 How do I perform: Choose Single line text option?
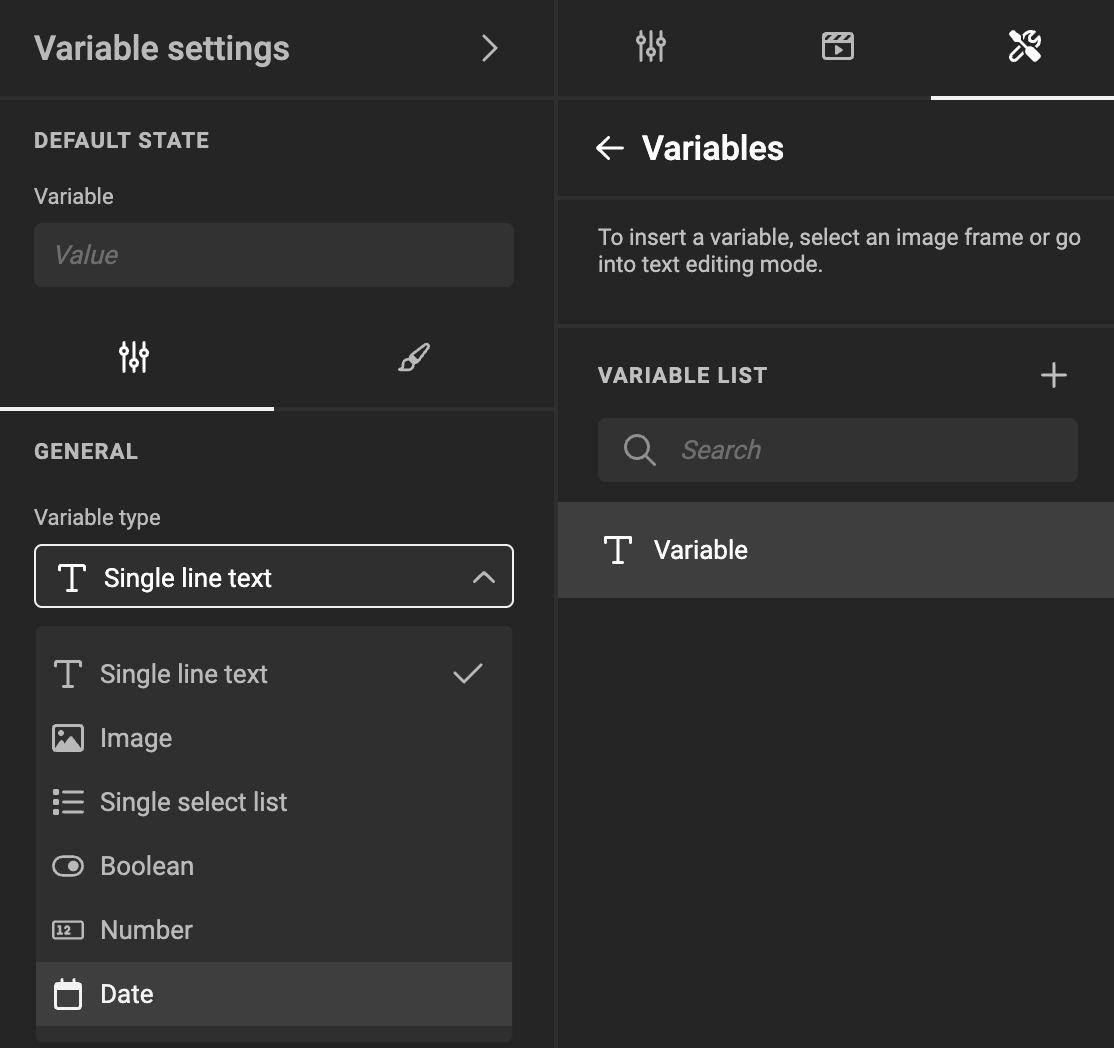(x=274, y=674)
